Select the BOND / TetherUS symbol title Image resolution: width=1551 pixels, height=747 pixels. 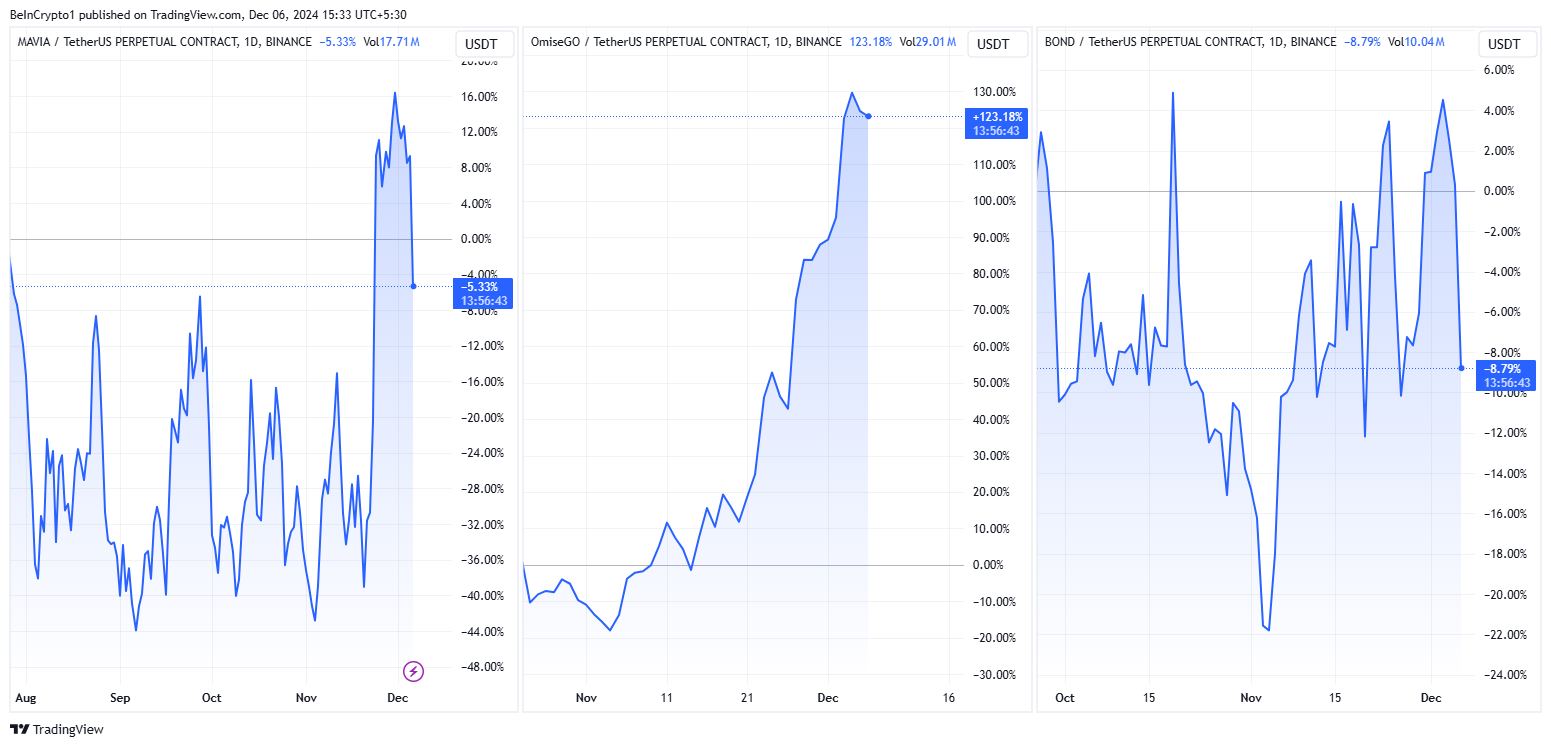[1190, 42]
